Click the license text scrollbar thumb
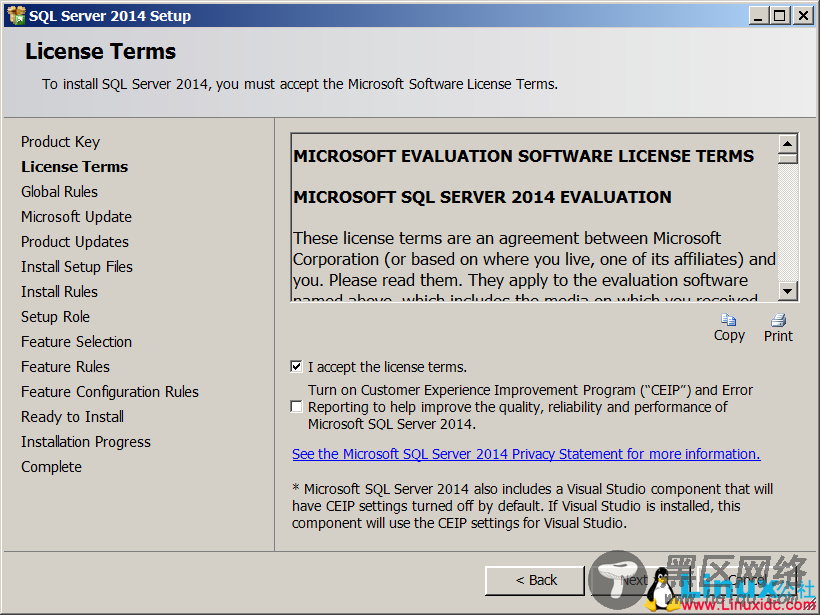The height and width of the screenshot is (615, 820). click(x=788, y=158)
